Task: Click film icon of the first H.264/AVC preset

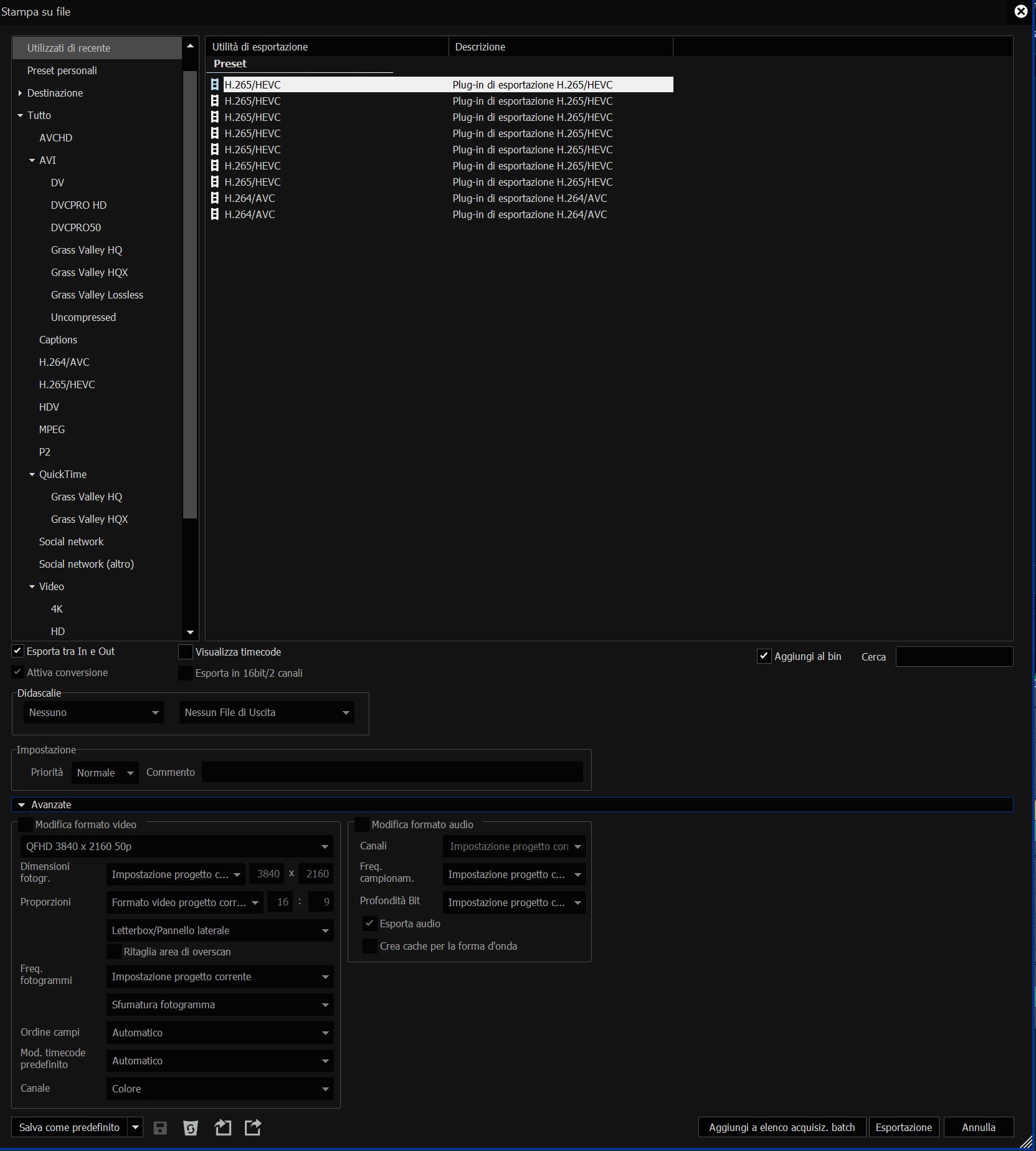Action: 215,198
